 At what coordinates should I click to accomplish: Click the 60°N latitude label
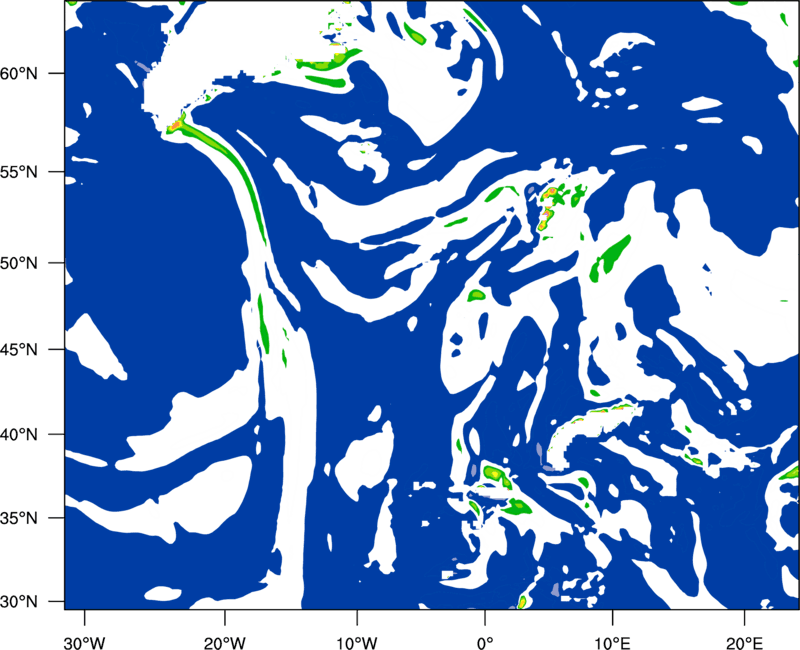tap(19, 74)
